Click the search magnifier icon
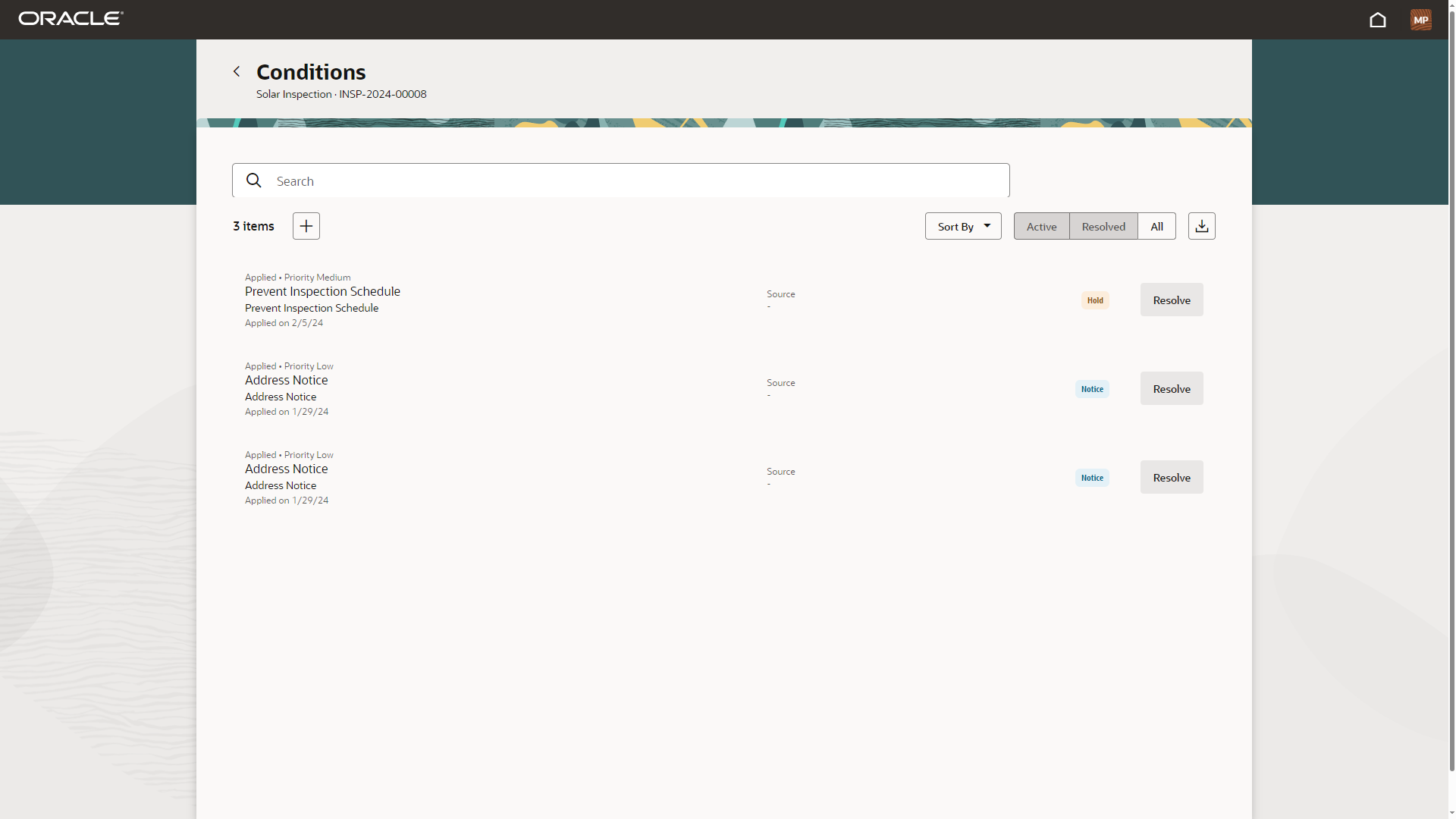The width and height of the screenshot is (1456, 819). click(x=253, y=180)
